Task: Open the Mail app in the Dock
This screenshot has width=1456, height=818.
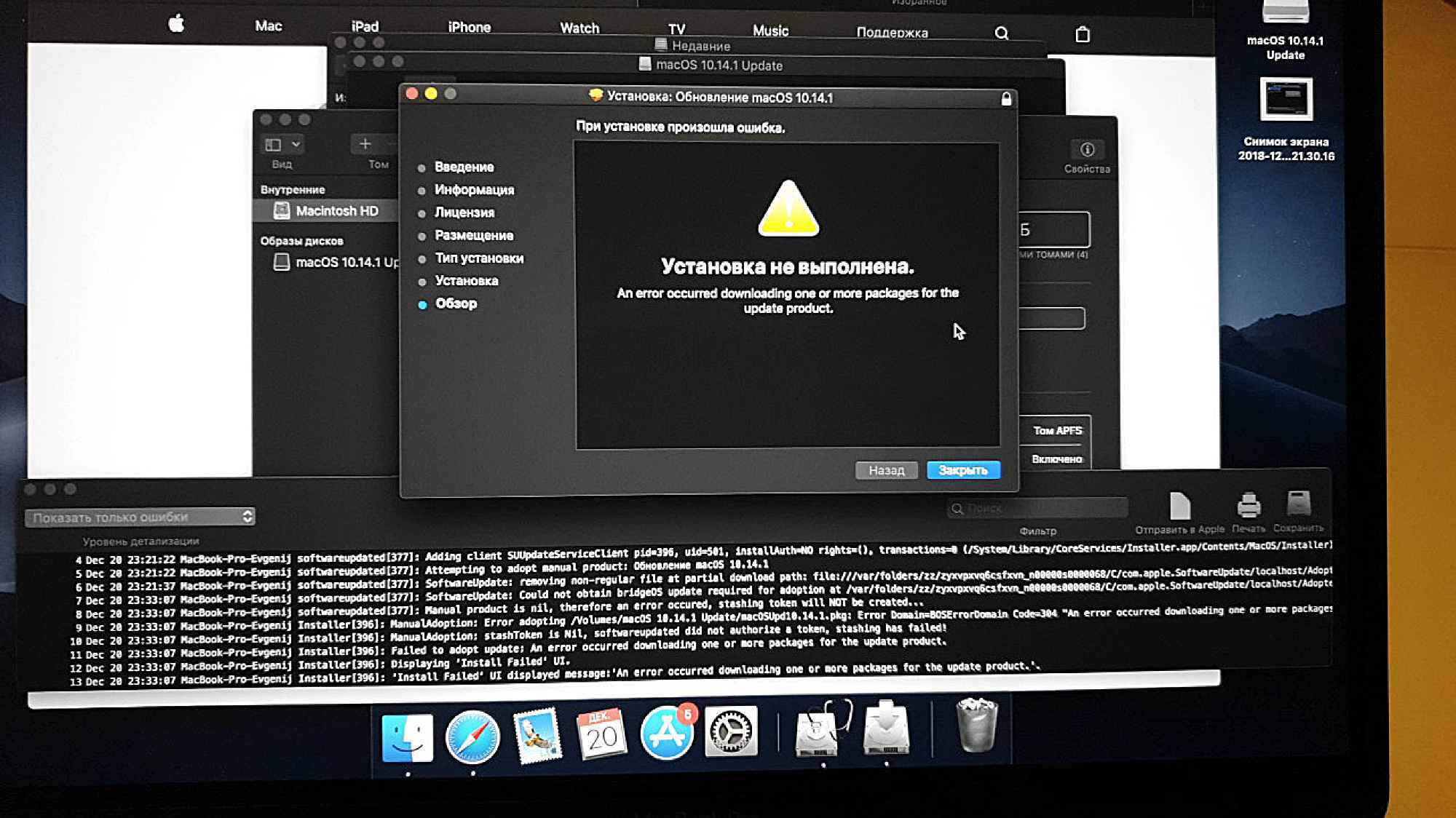Action: tap(537, 736)
